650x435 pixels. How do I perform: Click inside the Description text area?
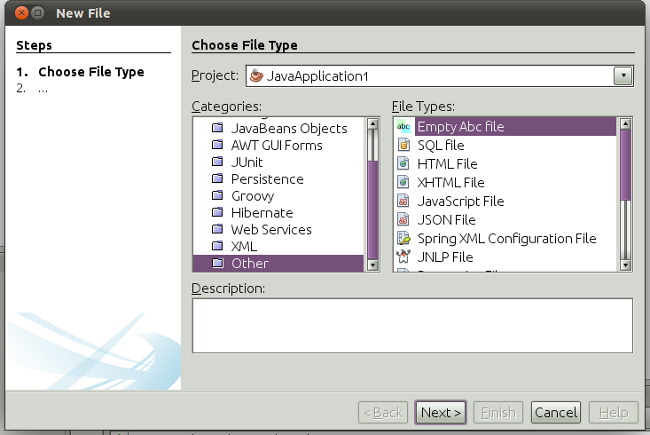[412, 325]
